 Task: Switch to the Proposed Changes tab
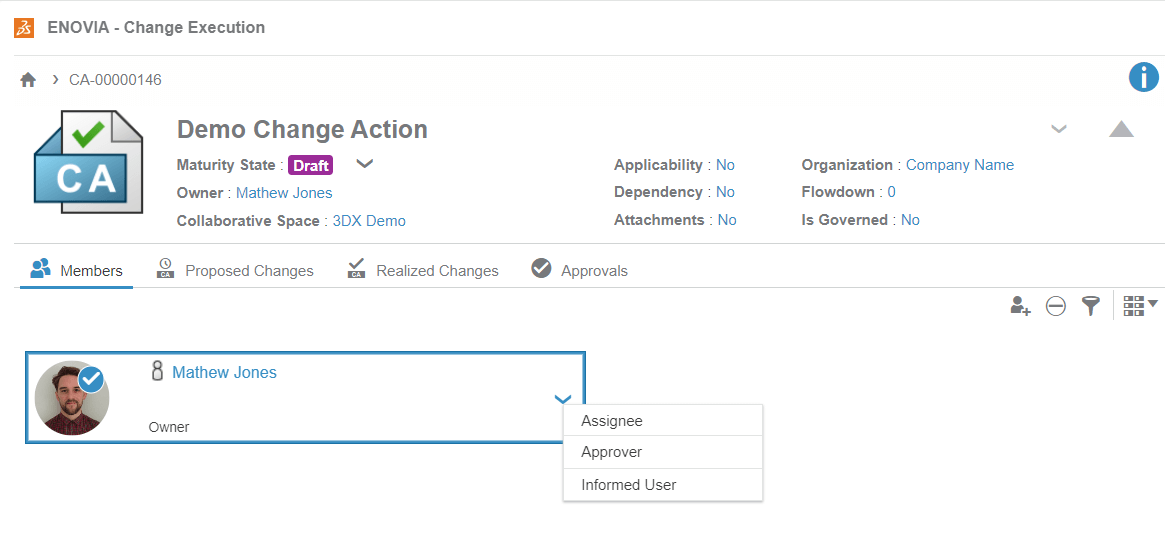[236, 271]
